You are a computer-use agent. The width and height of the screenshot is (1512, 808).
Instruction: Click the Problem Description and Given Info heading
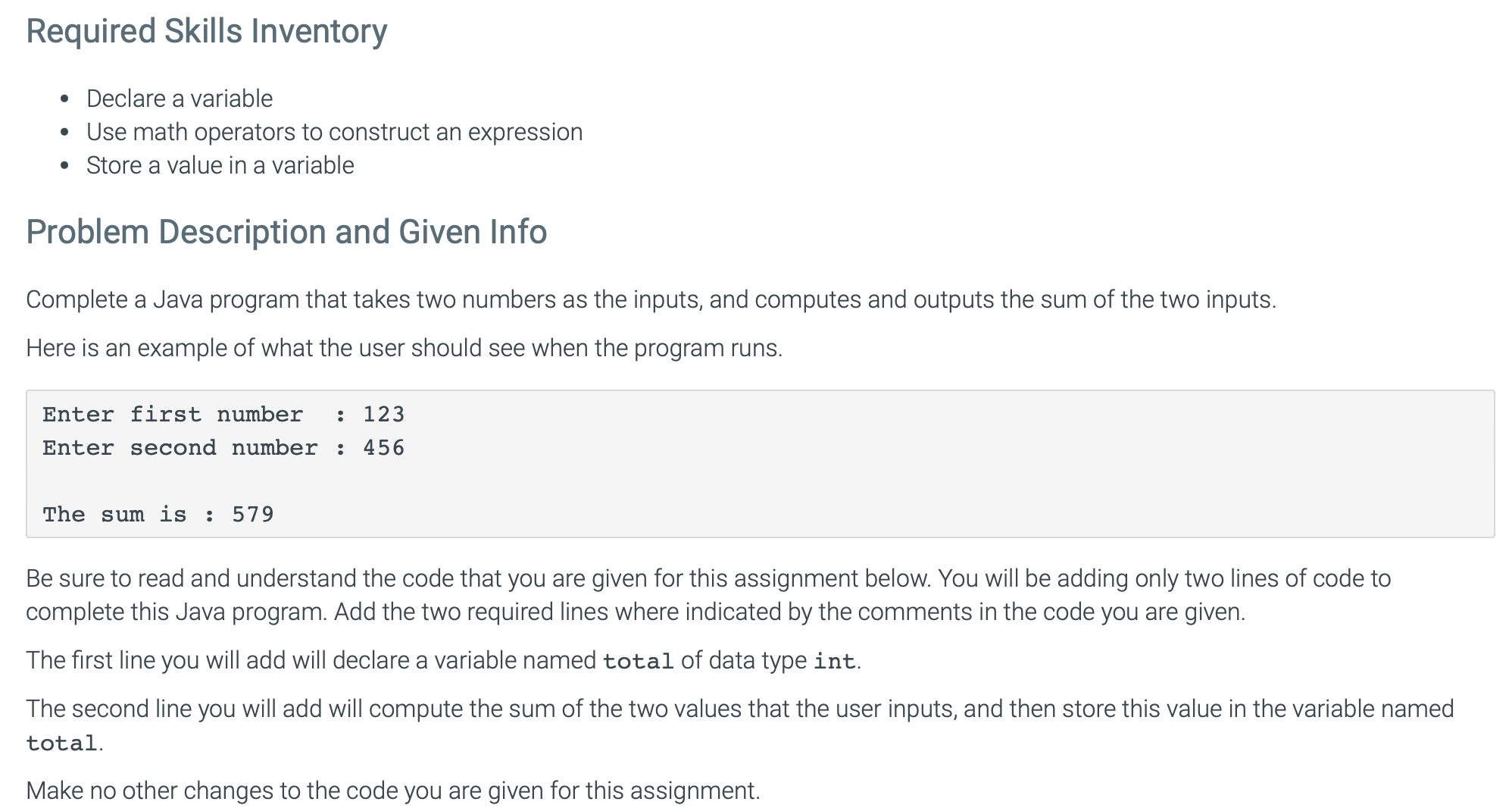coord(286,232)
